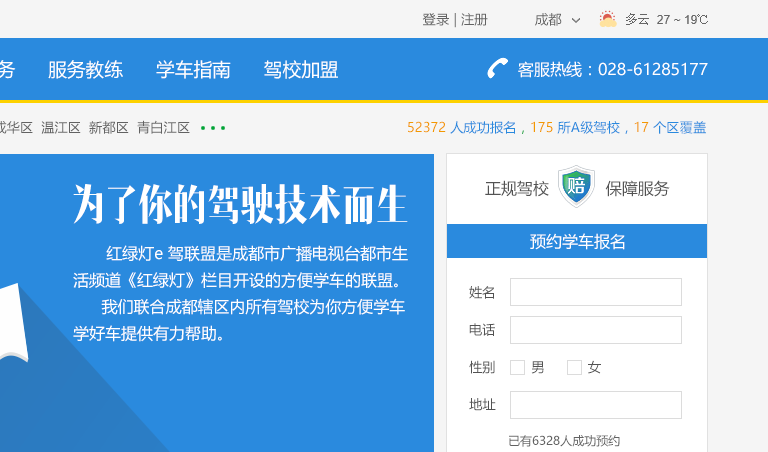Check the 男 gender checkbox
Image resolution: width=768 pixels, height=452 pixels.
tap(517, 367)
